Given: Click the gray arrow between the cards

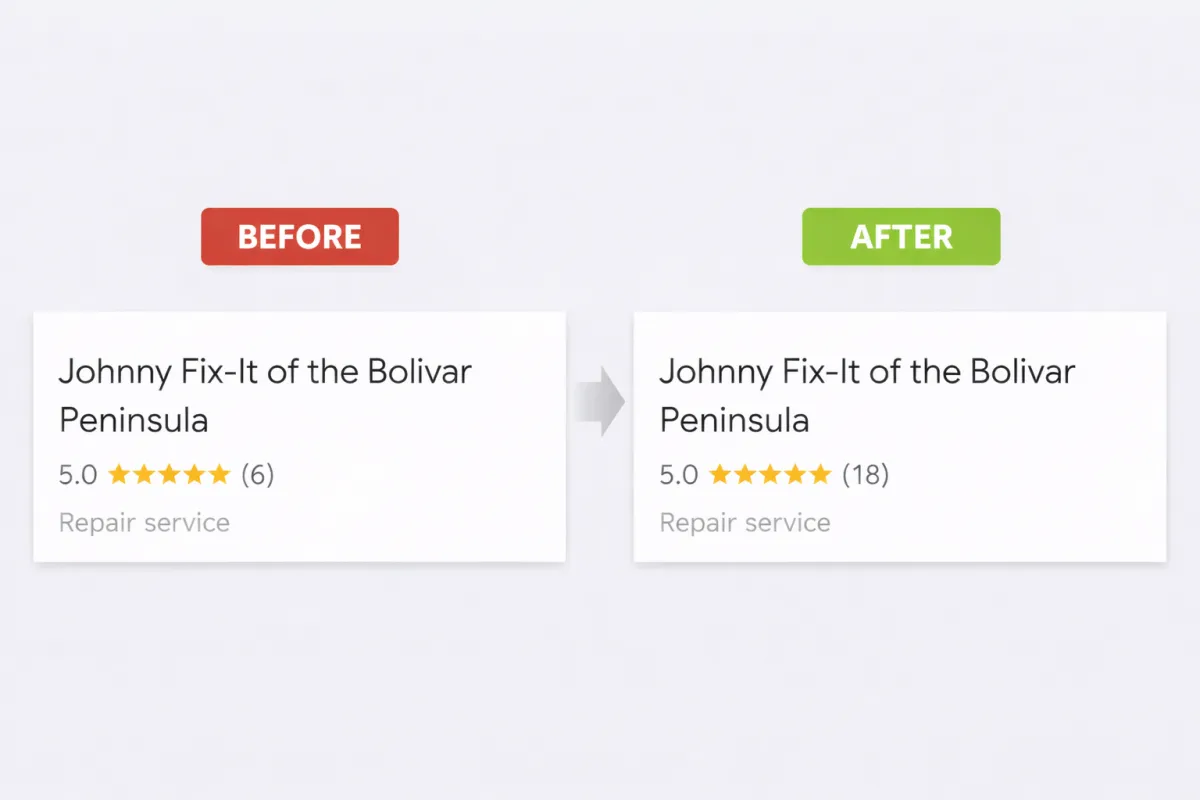Looking at the screenshot, I should tap(600, 401).
